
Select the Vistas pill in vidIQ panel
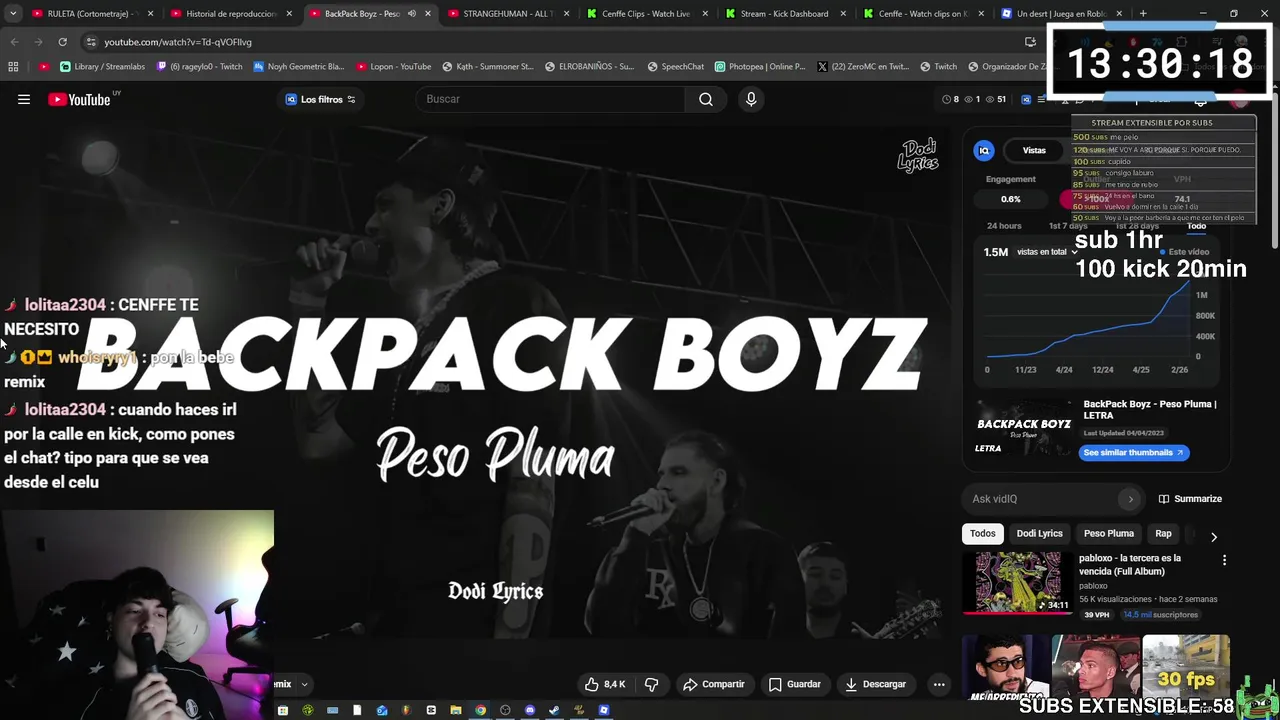(x=1034, y=150)
